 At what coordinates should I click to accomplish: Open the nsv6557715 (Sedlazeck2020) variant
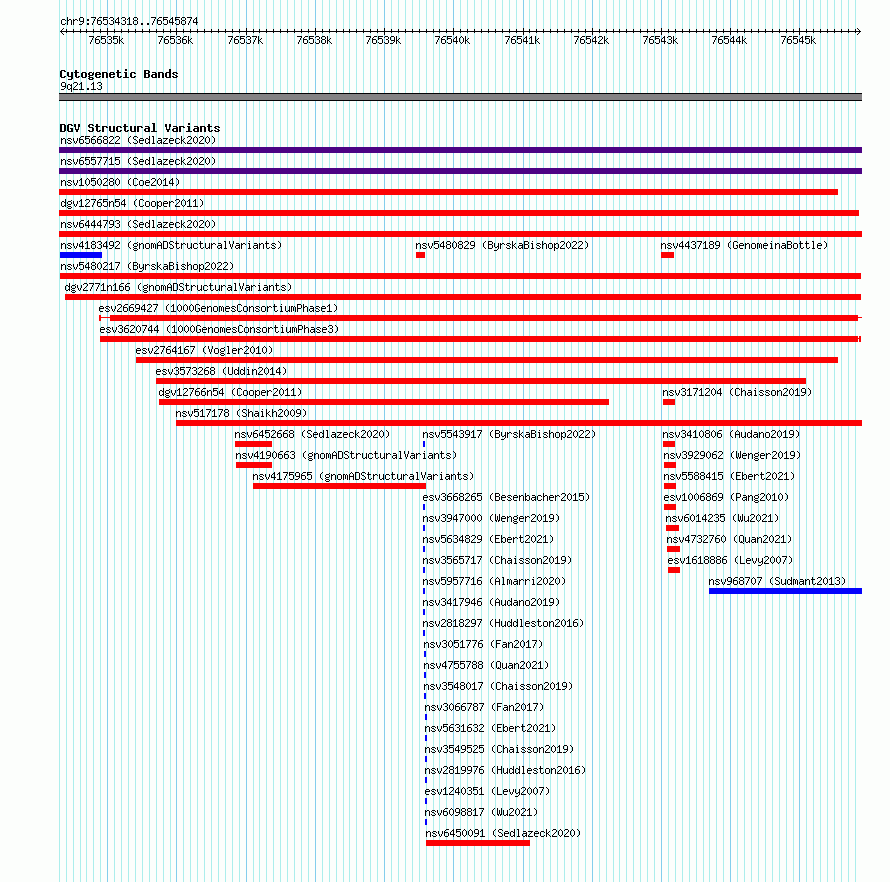138,161
